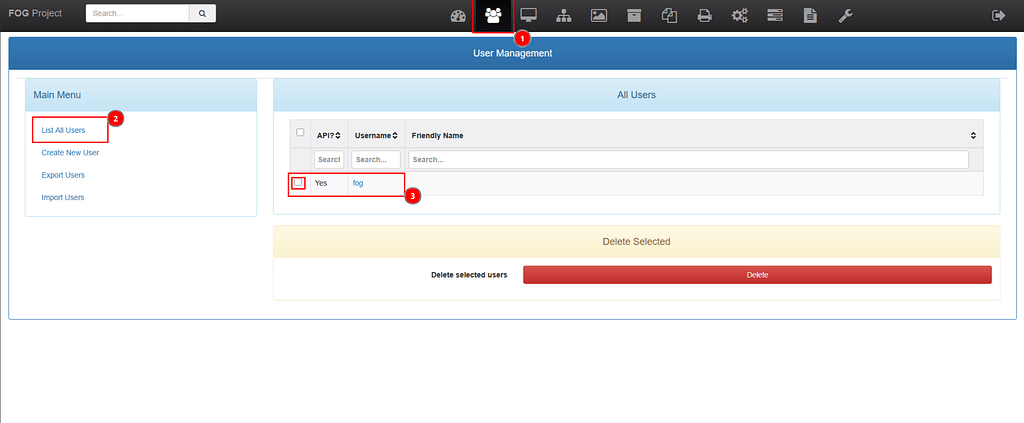Select Create New User menu item
The width and height of the screenshot is (1024, 423).
click(x=70, y=153)
